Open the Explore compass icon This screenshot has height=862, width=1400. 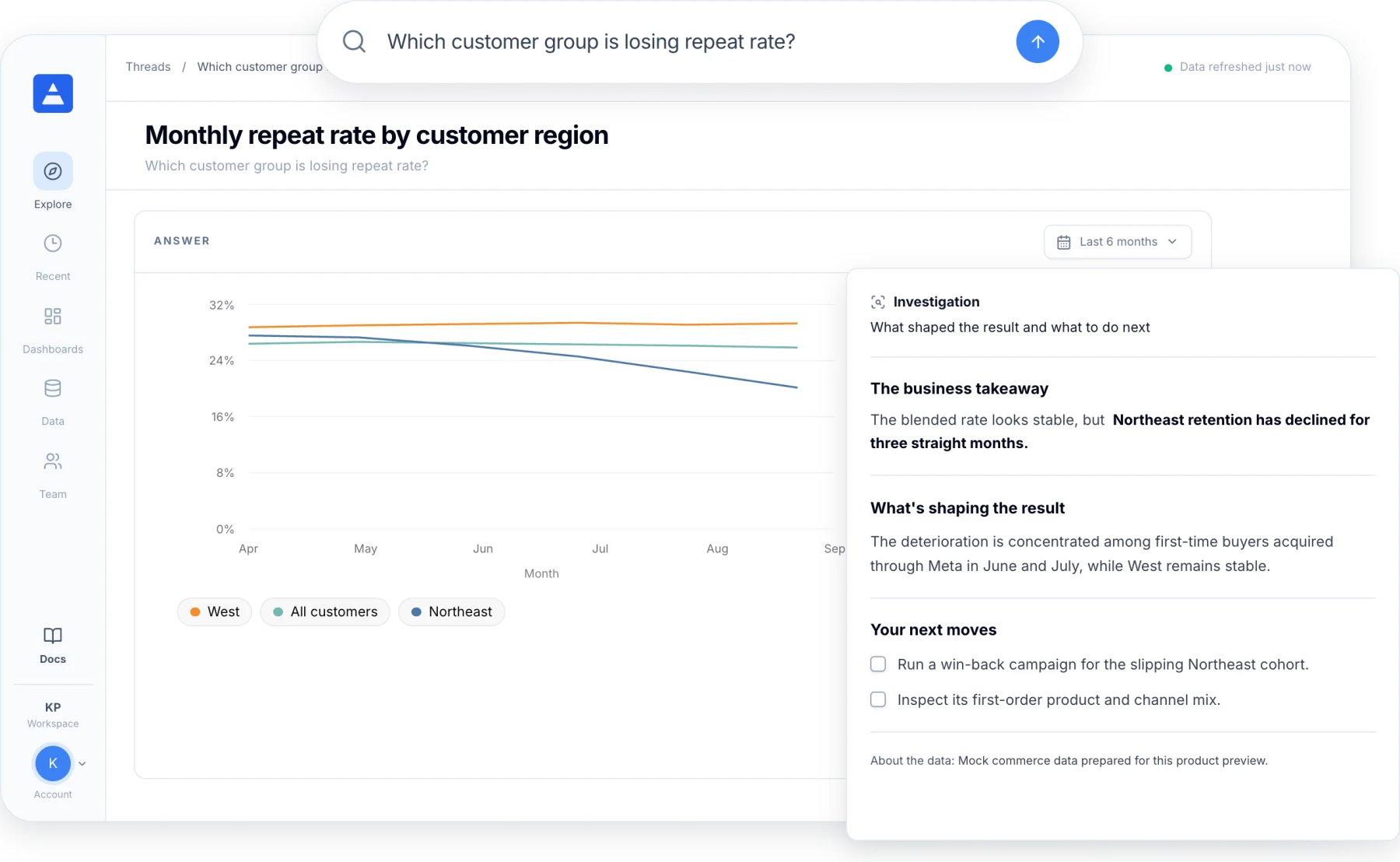[53, 171]
